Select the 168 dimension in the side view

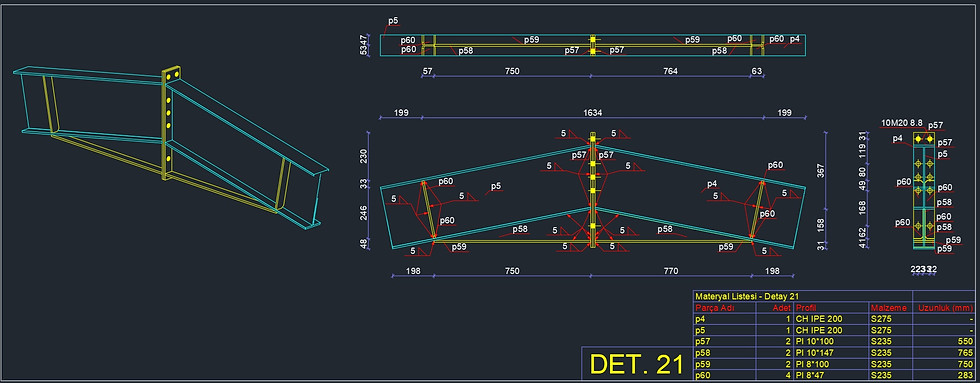[863, 207]
